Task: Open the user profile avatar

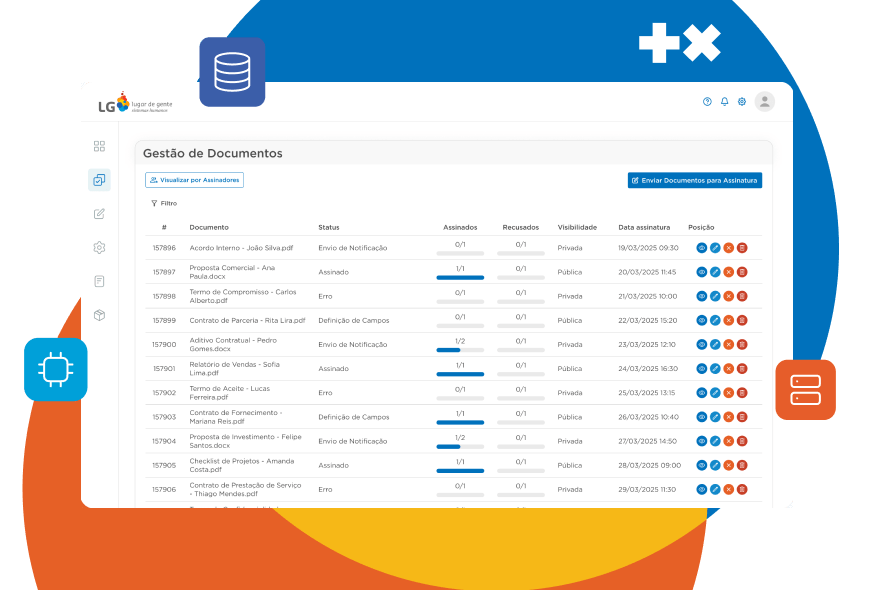Action: (764, 102)
